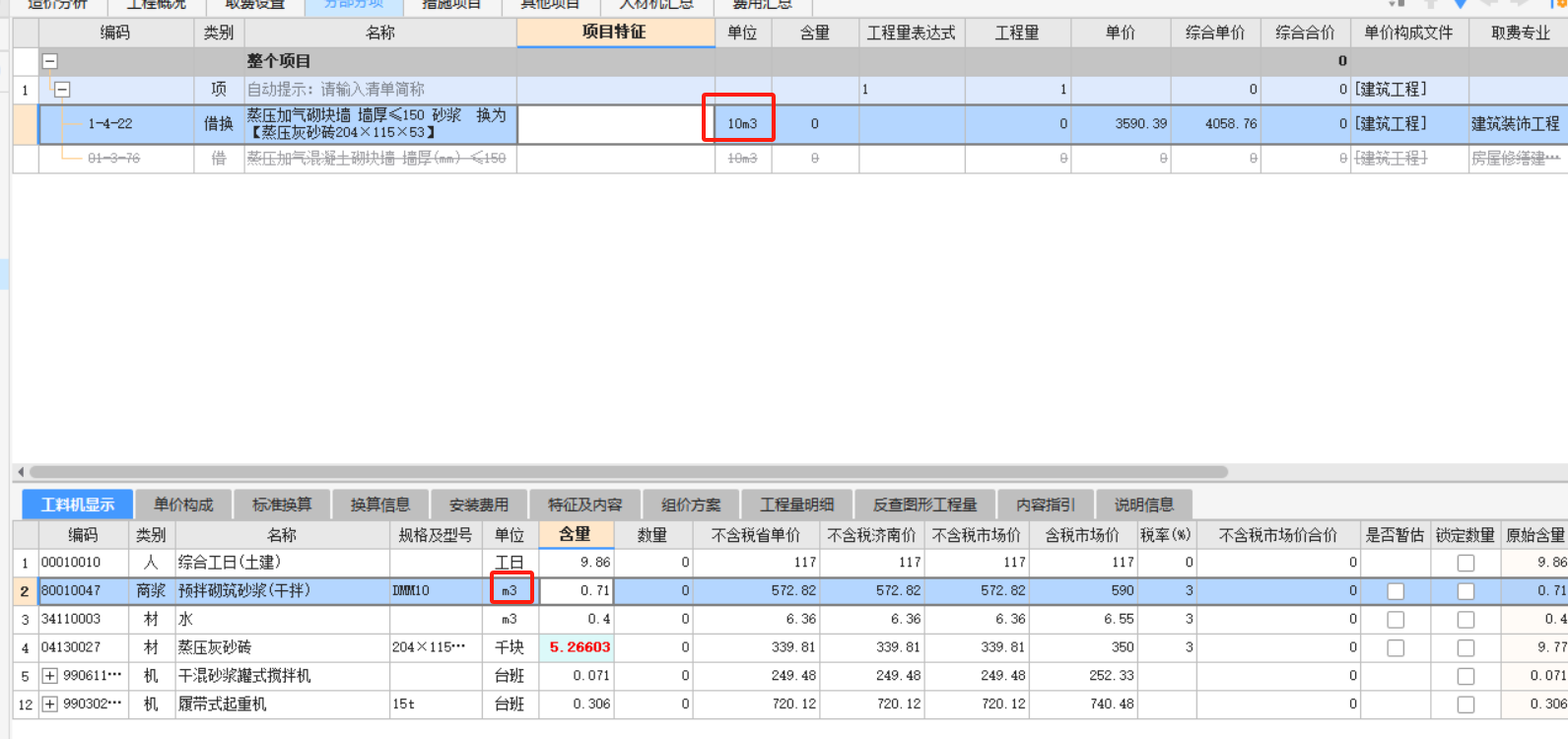Click the 740.48 含税市场价 cell
This screenshot has height=739, width=1568.
(x=1082, y=705)
